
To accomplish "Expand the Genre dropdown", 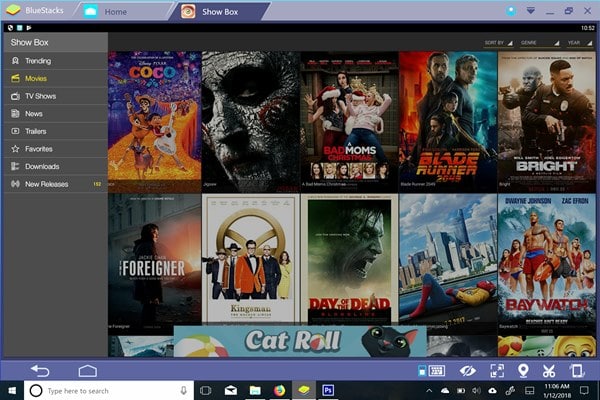I will [x=540, y=43].
